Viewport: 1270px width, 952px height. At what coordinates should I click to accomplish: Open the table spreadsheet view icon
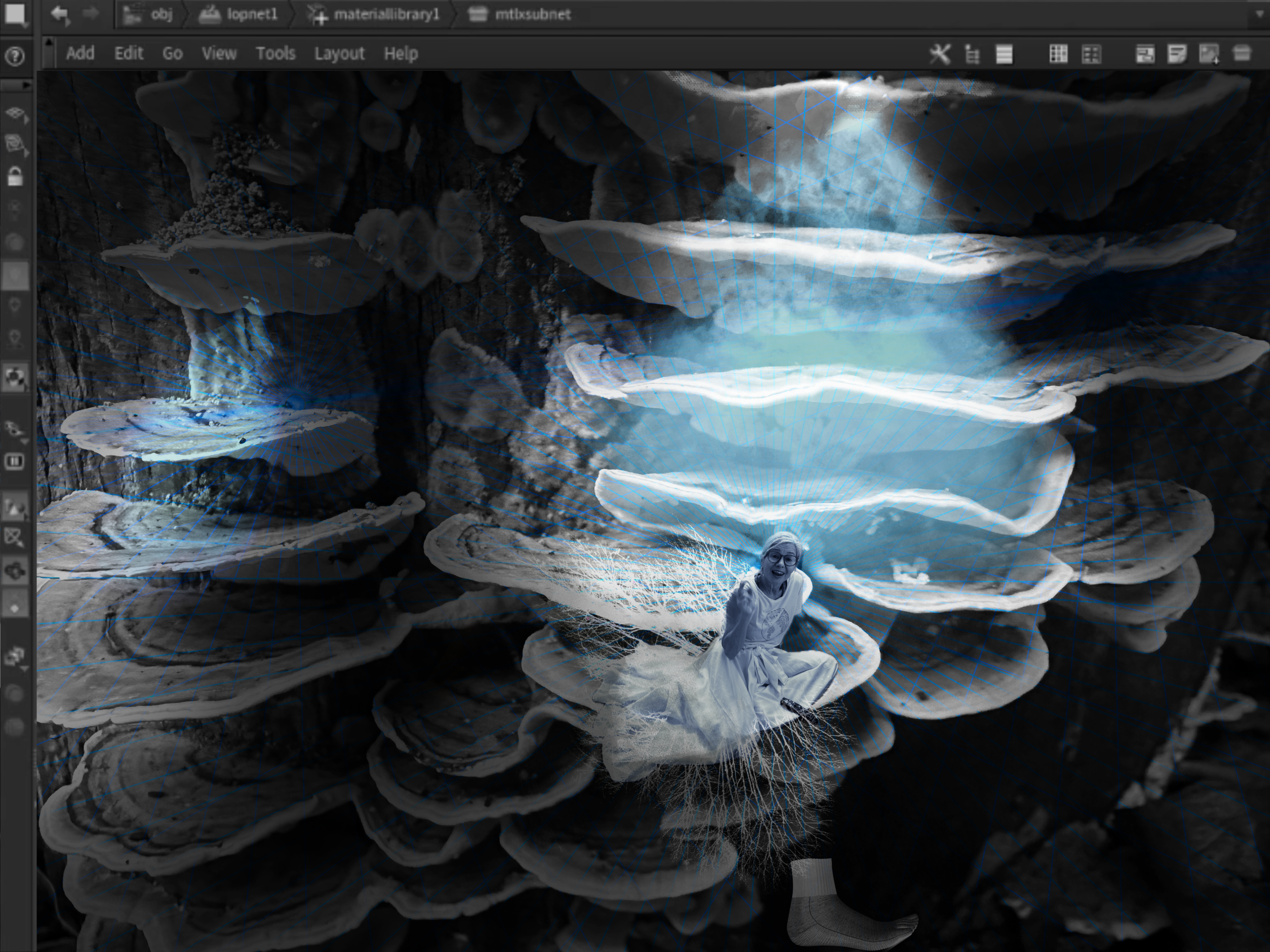pos(1058,55)
